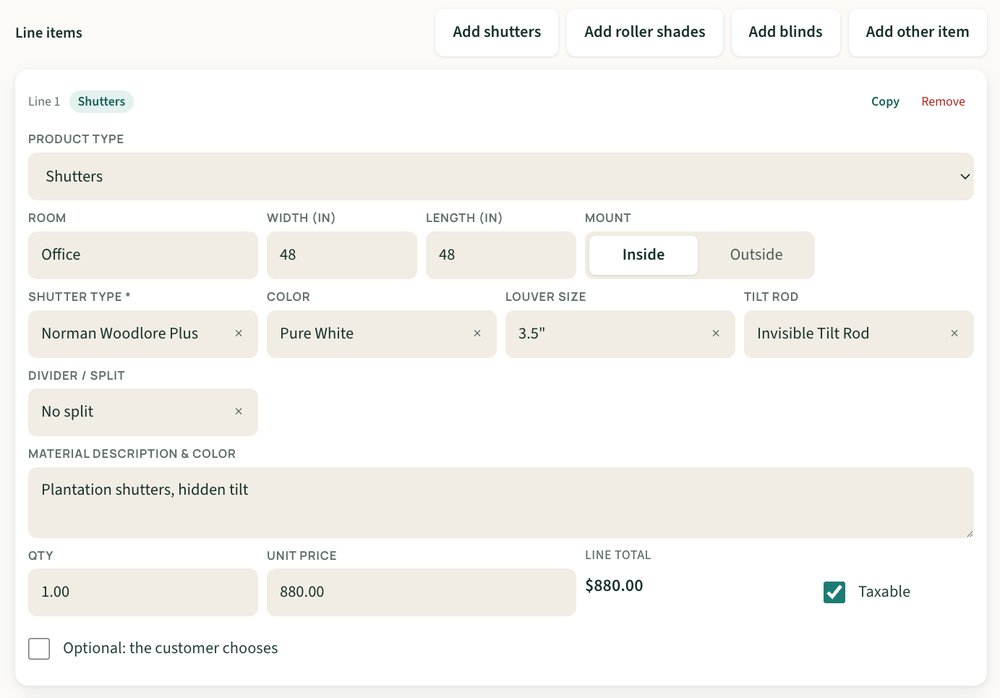The height and width of the screenshot is (698, 1000).
Task: Clear the 3.5" louver size
Action: tap(716, 333)
